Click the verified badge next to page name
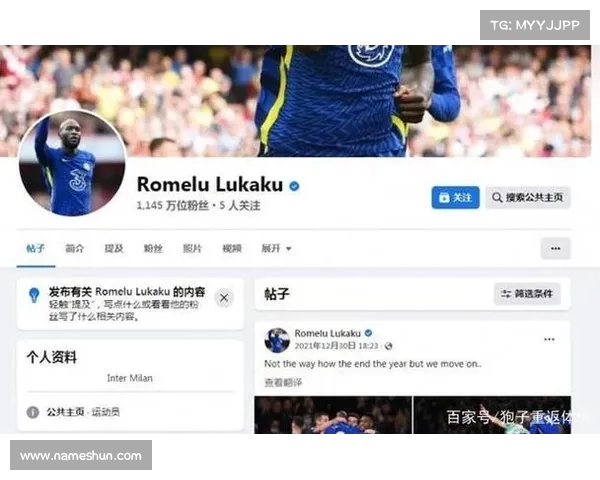The width and height of the screenshot is (600, 480). click(x=294, y=186)
